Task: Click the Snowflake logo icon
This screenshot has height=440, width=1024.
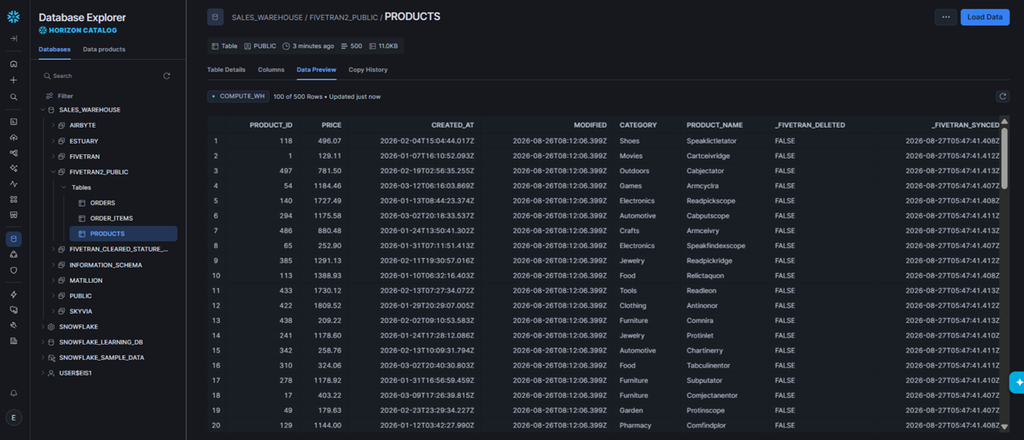Action: (14, 17)
